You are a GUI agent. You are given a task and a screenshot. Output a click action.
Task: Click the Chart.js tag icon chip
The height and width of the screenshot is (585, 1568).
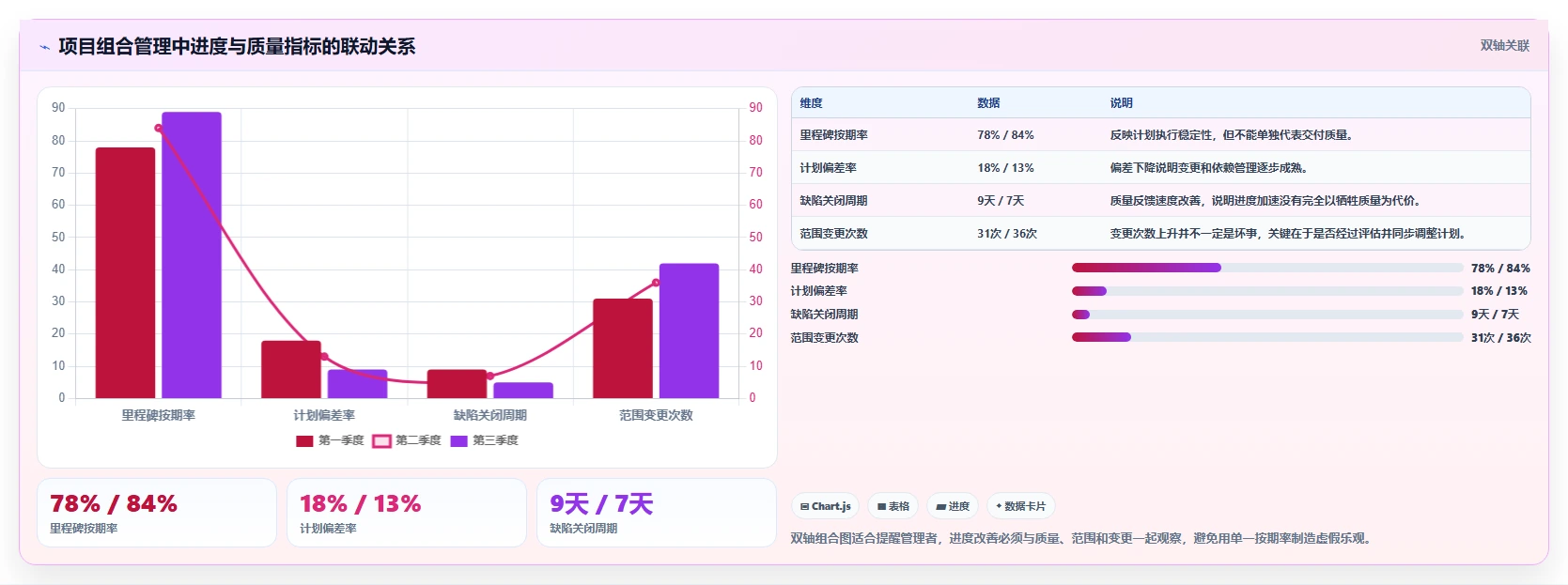point(826,506)
